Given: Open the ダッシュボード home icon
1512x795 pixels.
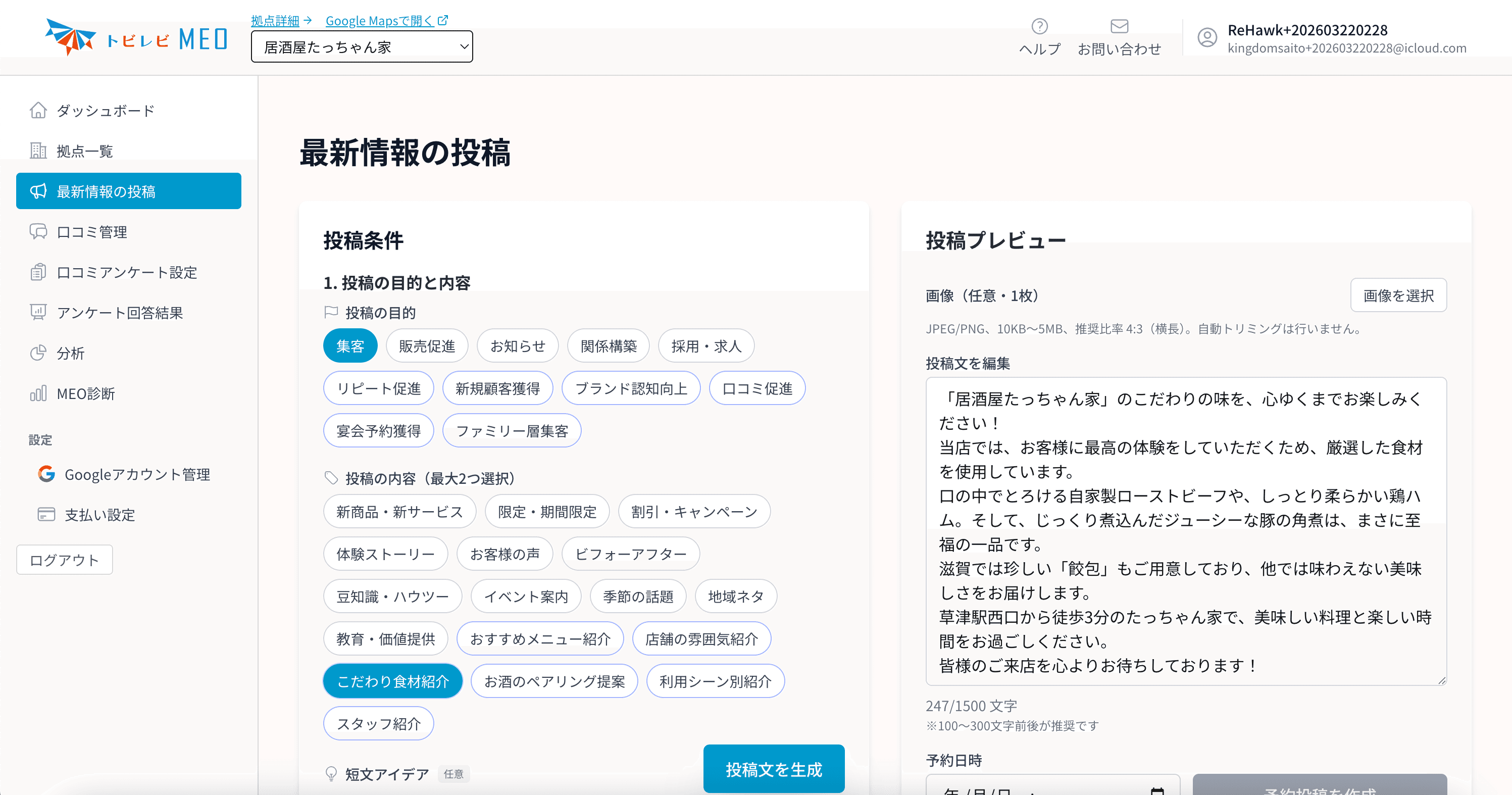Looking at the screenshot, I should tap(37, 111).
